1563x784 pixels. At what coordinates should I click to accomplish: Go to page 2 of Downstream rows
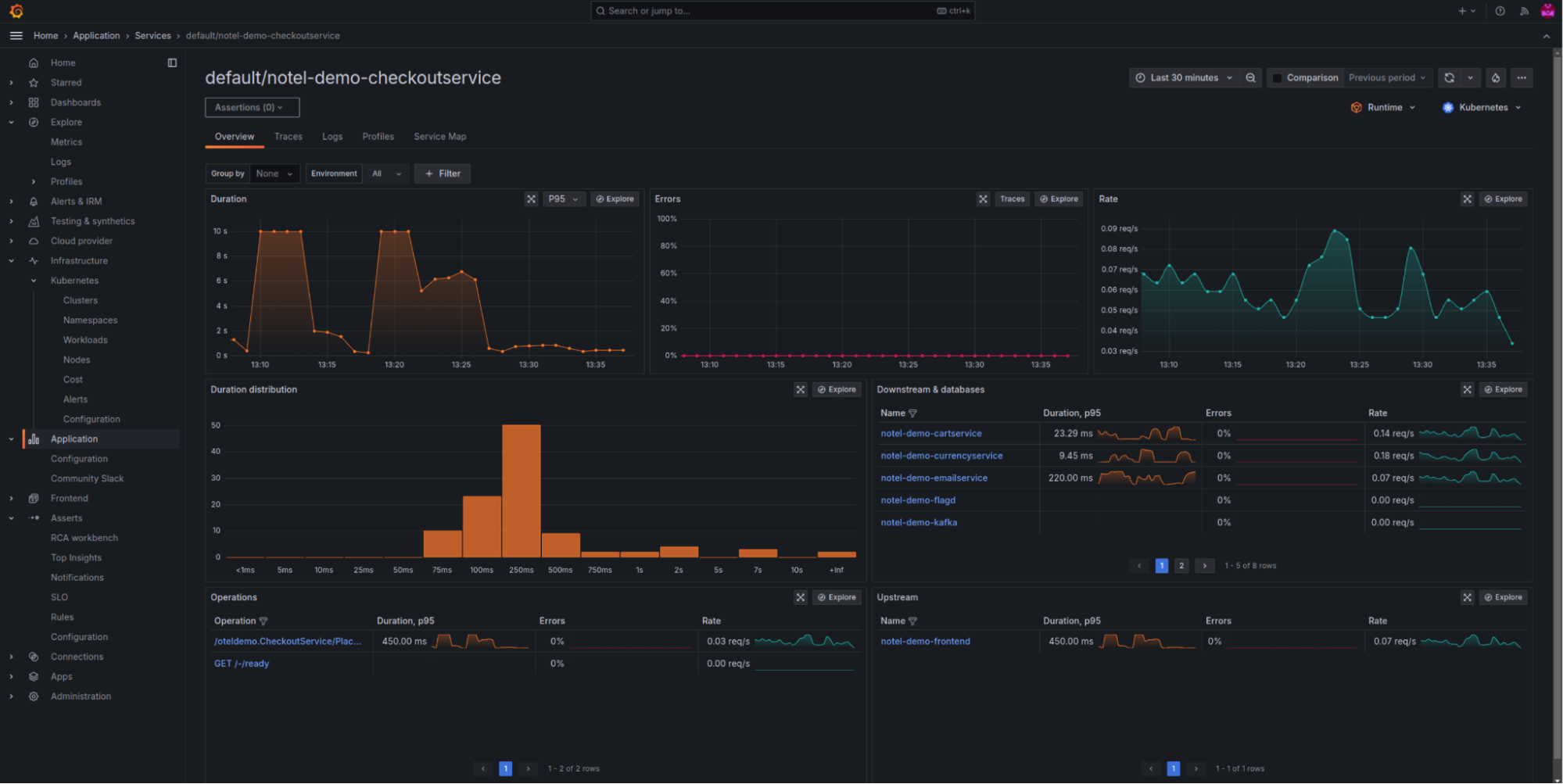click(1181, 565)
